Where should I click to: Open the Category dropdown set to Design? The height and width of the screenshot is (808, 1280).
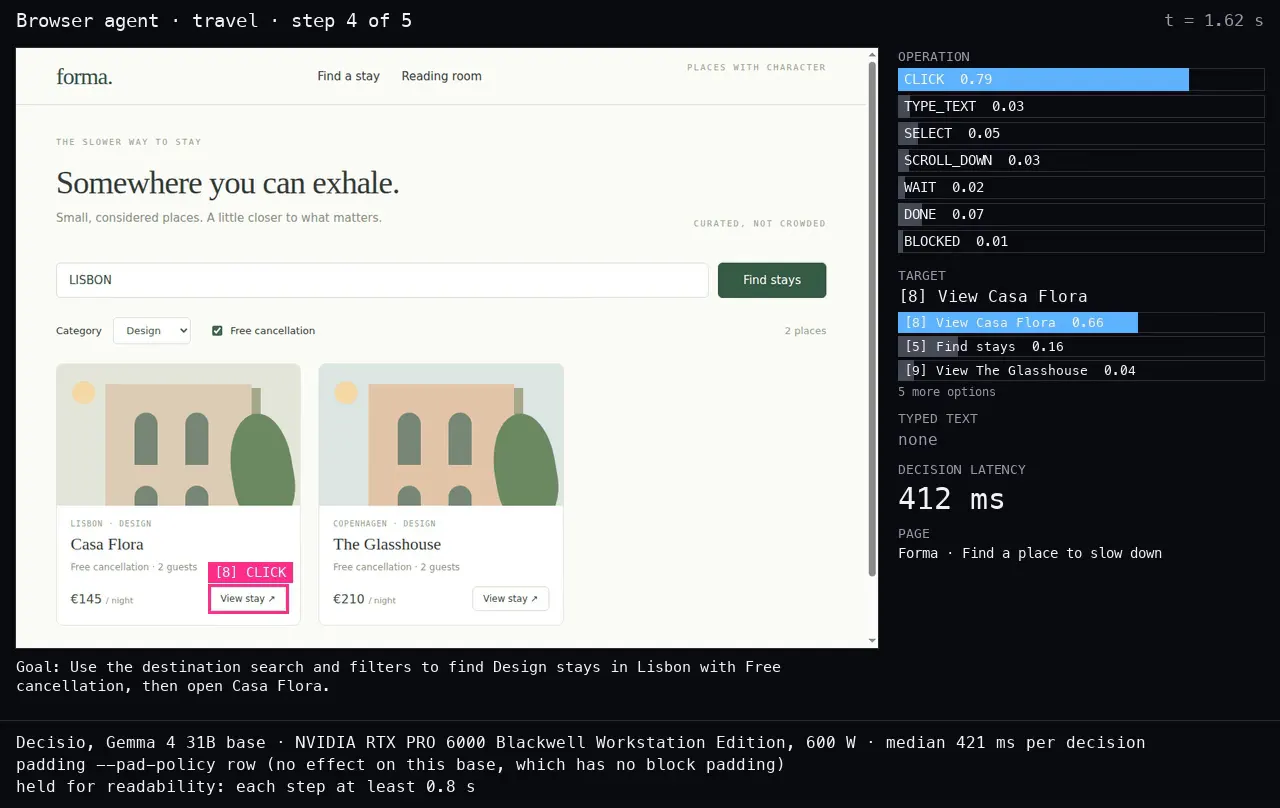point(152,331)
